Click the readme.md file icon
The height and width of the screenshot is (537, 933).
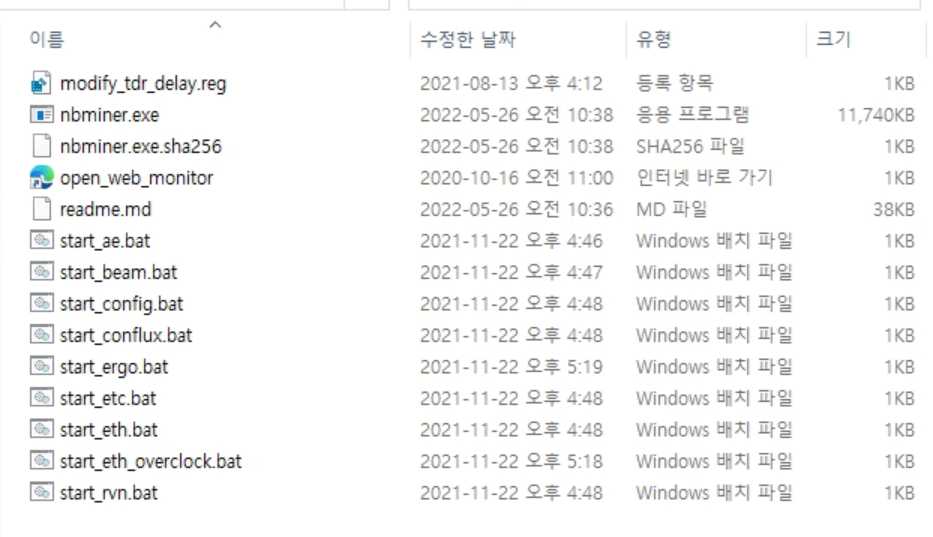point(41,209)
